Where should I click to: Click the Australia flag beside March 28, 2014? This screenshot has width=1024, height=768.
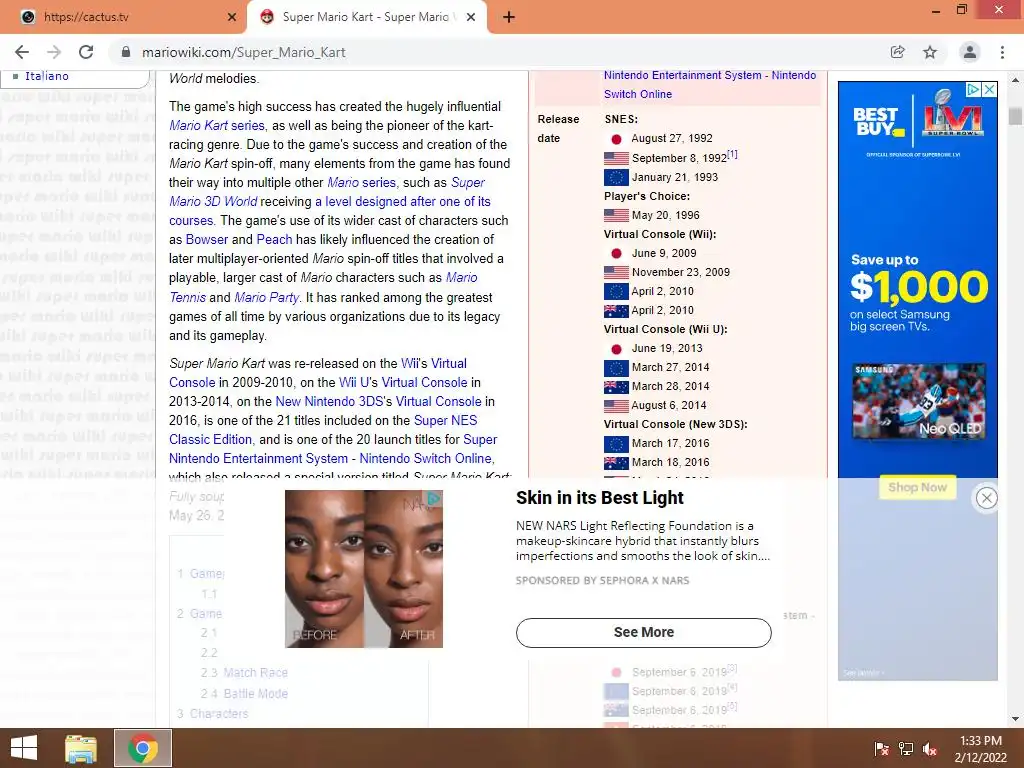(x=616, y=387)
